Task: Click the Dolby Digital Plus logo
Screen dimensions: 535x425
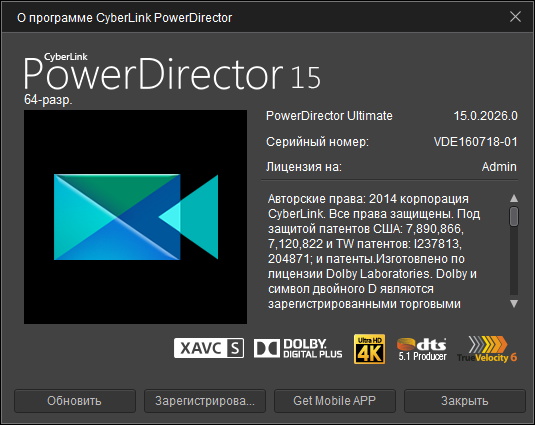Action: tap(298, 349)
